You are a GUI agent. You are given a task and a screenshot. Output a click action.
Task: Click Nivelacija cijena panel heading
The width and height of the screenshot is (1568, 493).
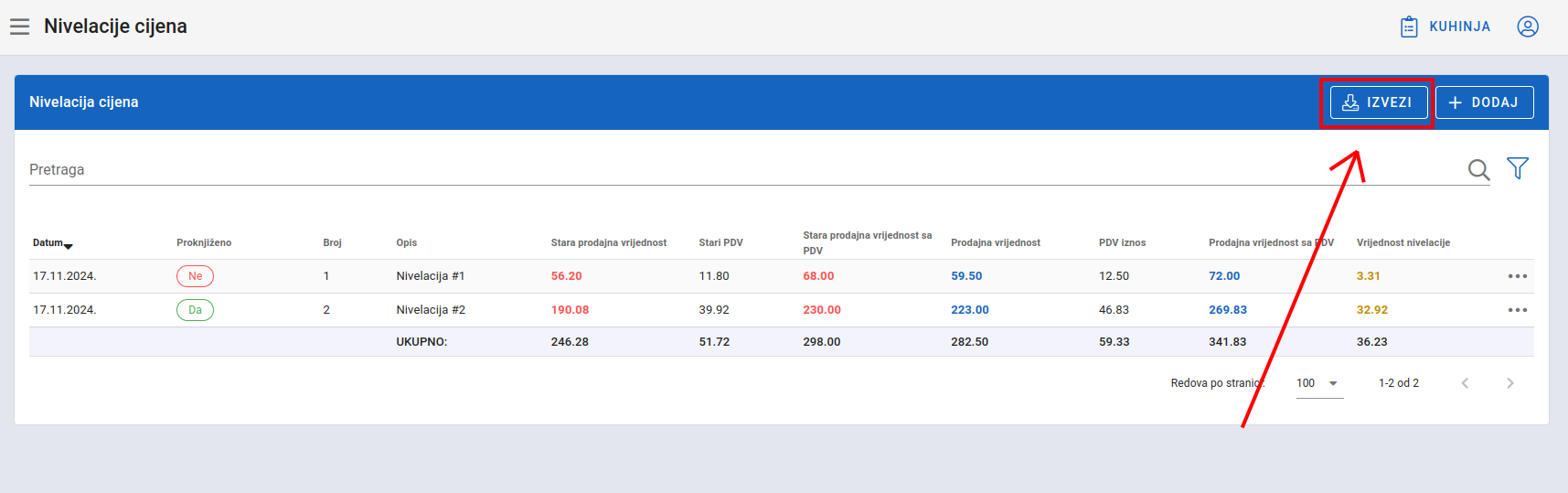[x=84, y=102]
